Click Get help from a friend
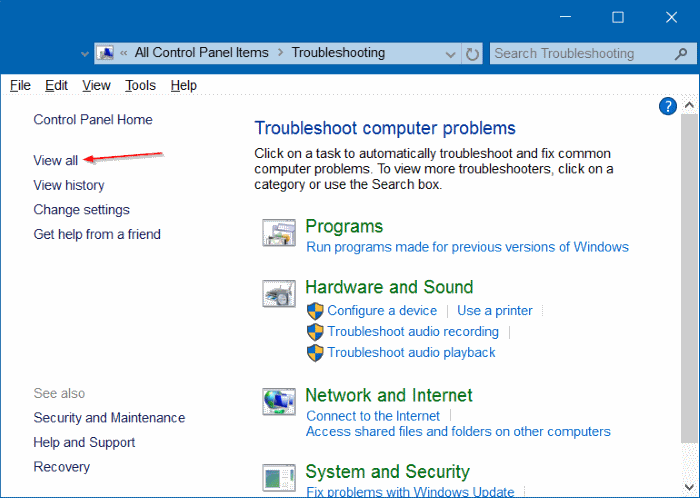This screenshot has width=700, height=498. pos(97,234)
